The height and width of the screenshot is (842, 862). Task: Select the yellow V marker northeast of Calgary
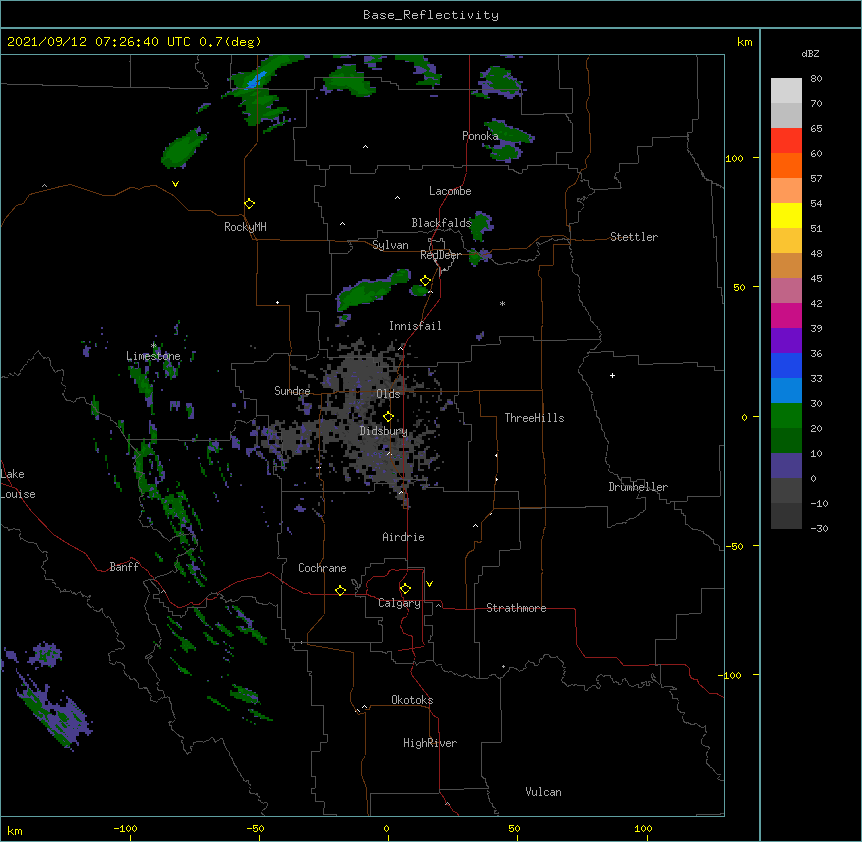coord(429,584)
